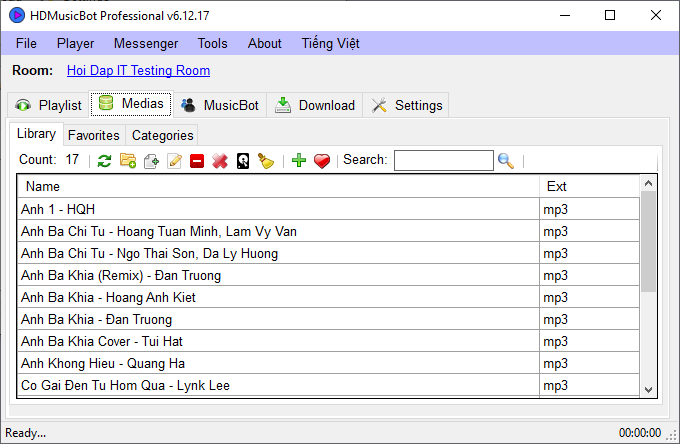Open the Download tab
The image size is (680, 444).
point(315,105)
